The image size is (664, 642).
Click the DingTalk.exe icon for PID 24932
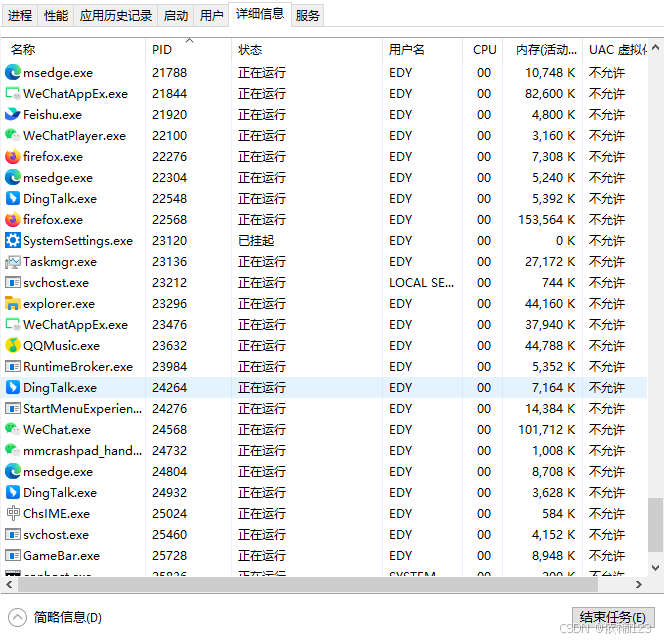[x=13, y=493]
